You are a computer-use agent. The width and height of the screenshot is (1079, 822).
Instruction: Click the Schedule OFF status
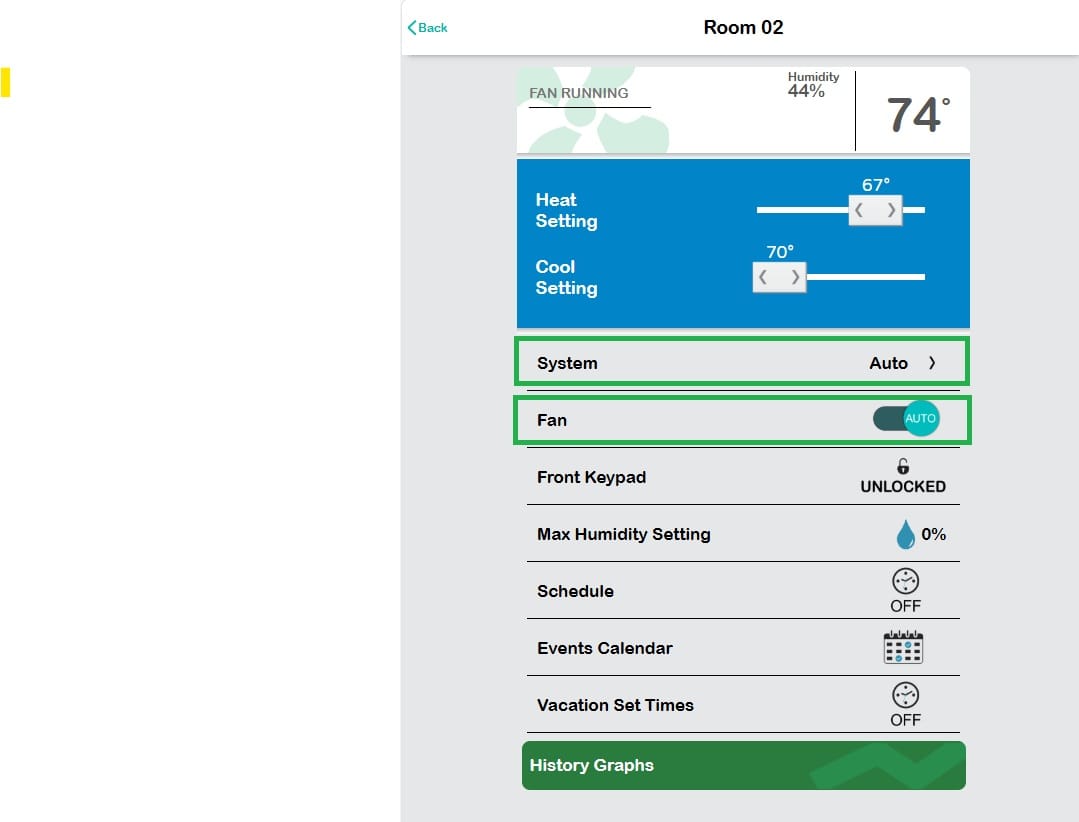click(906, 606)
